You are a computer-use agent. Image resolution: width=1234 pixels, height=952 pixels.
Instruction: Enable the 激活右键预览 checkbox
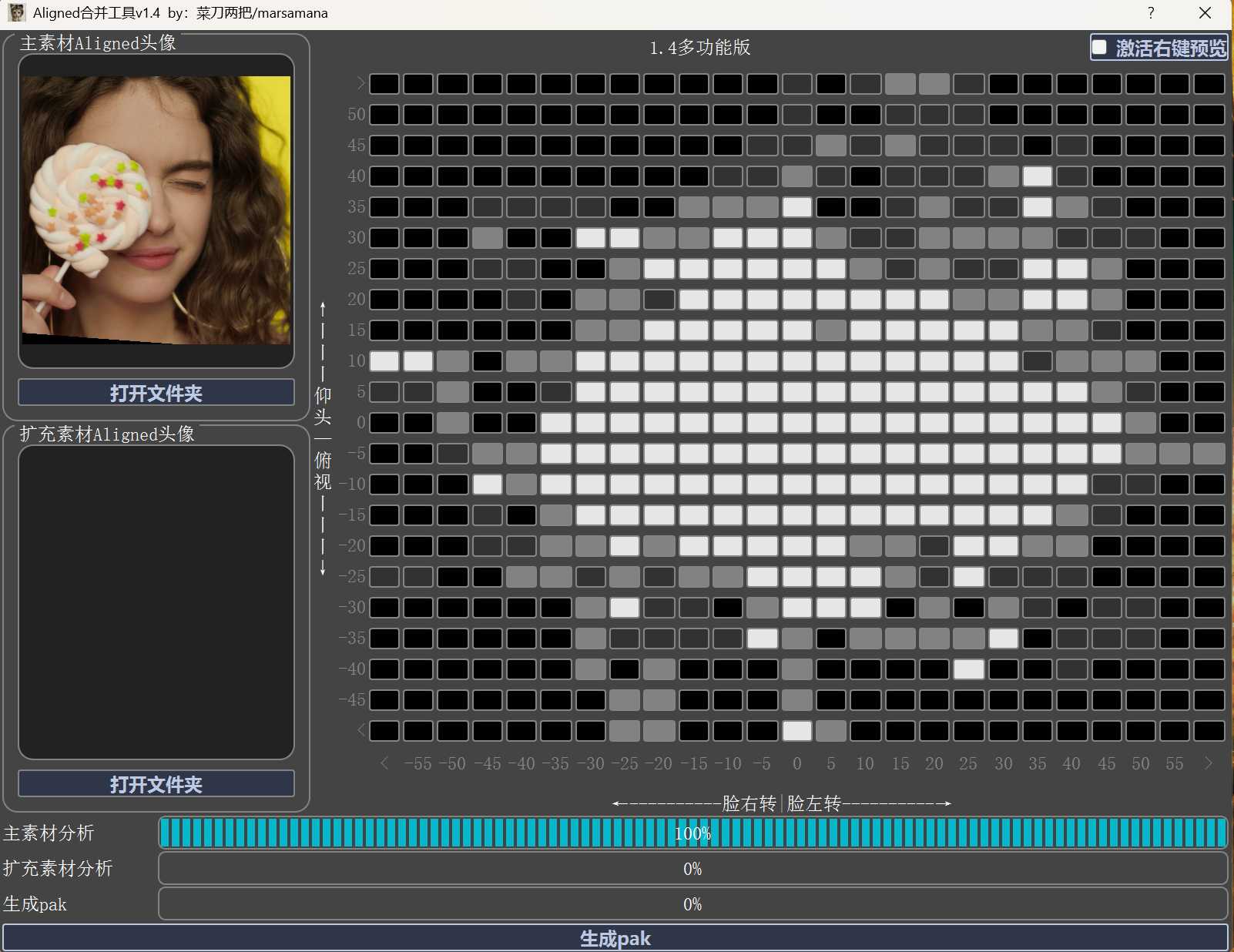tap(1100, 48)
